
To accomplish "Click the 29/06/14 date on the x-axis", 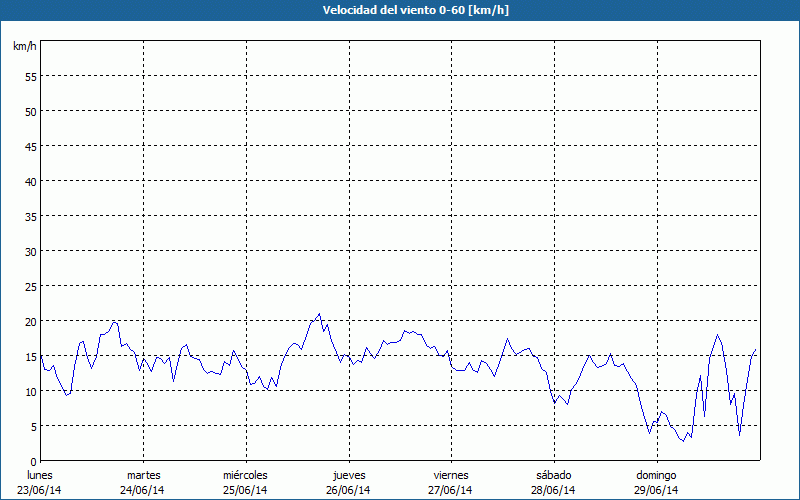I will click(656, 490).
